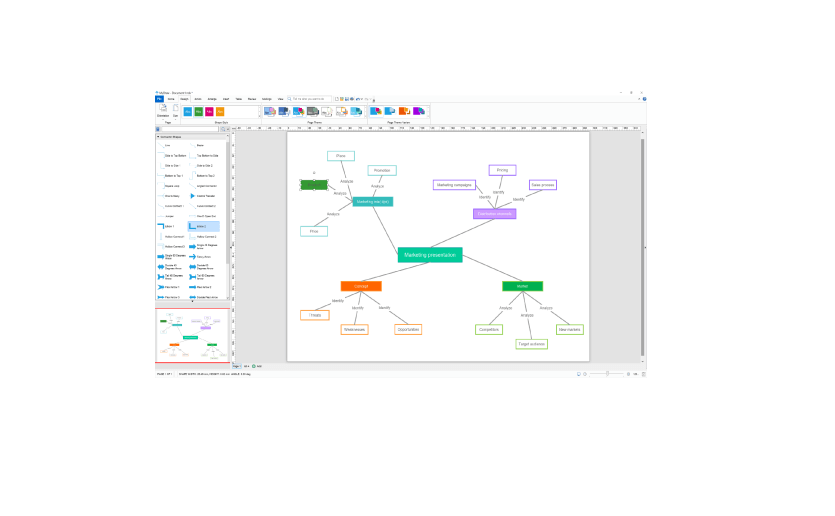This screenshot has width=835, height=516.
Task: Select the Competitors box
Action: 489,330
